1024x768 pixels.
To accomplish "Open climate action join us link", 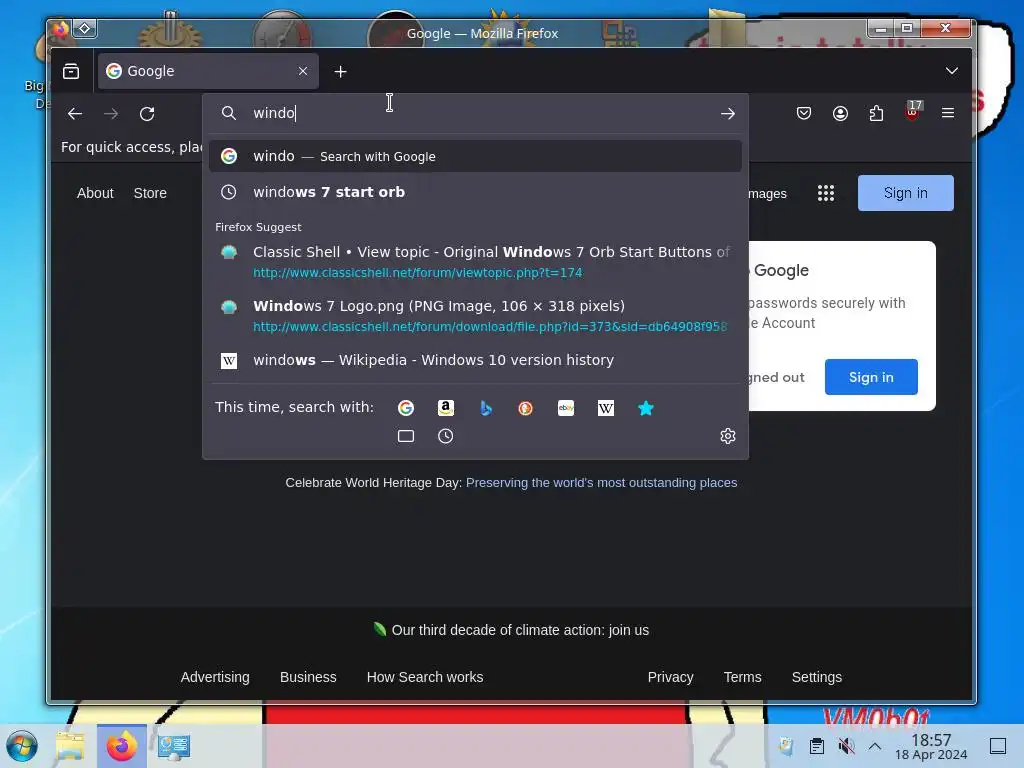I will point(520,630).
